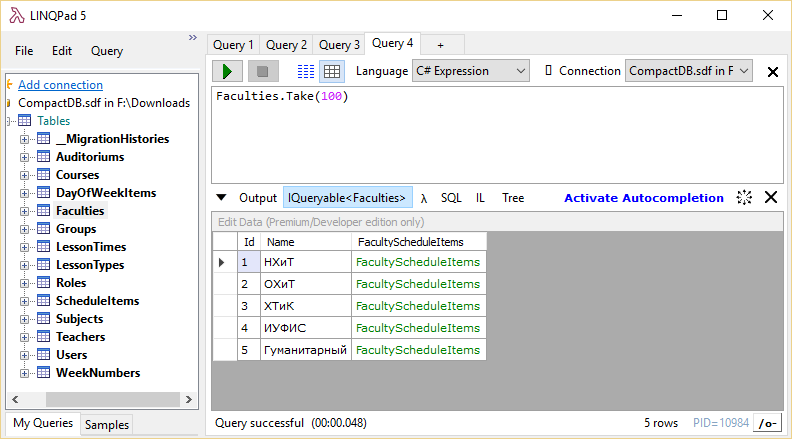Click the Courses table icon
Image resolution: width=792 pixels, height=439 pixels.
[43, 175]
